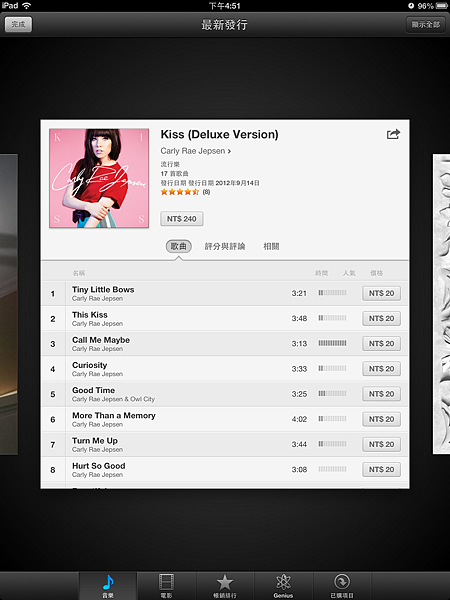The width and height of the screenshot is (450, 600).
Task: Switch to the 相關 related tab
Action: (271, 246)
